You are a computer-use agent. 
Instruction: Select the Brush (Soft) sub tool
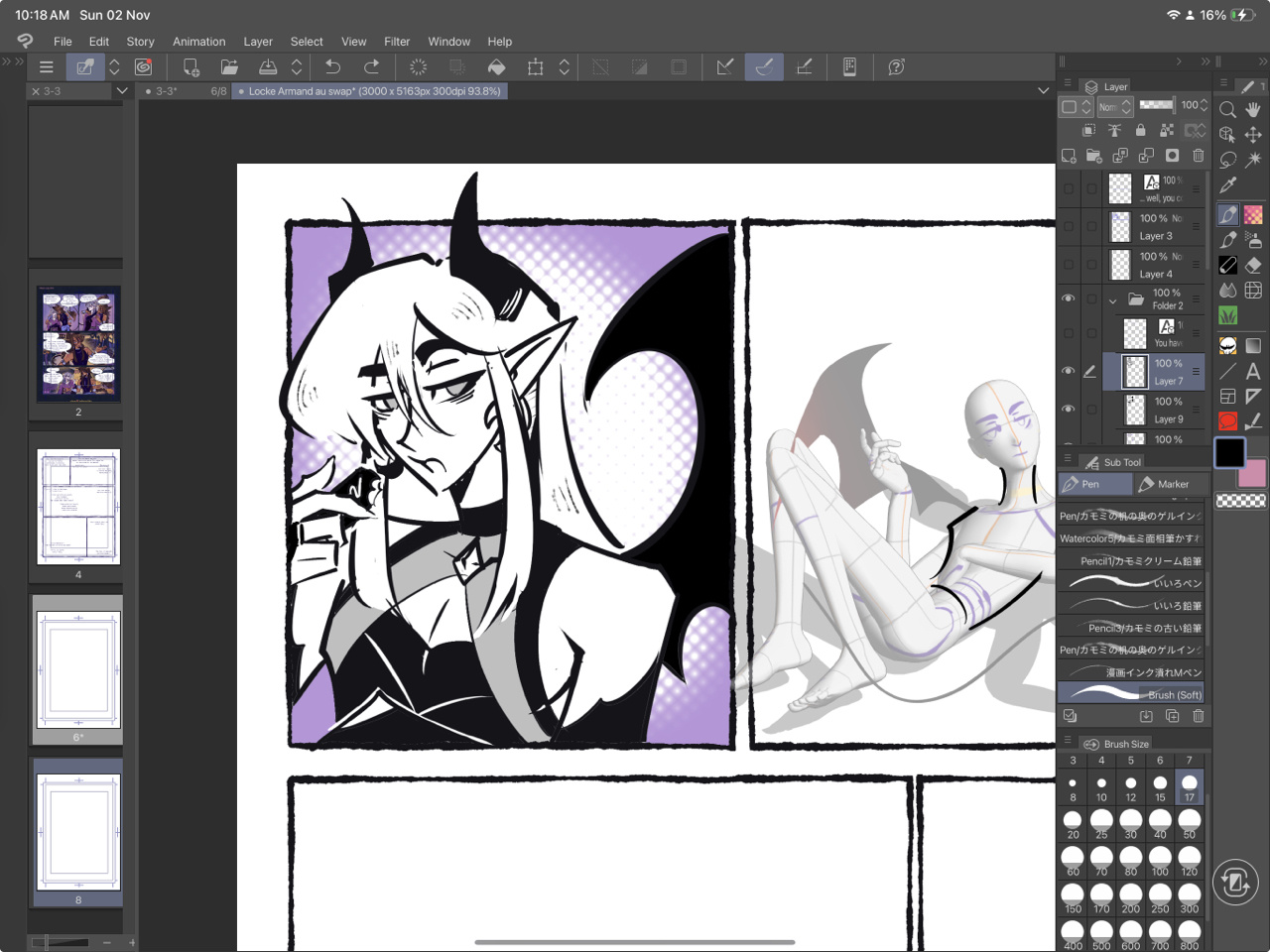click(x=1131, y=694)
